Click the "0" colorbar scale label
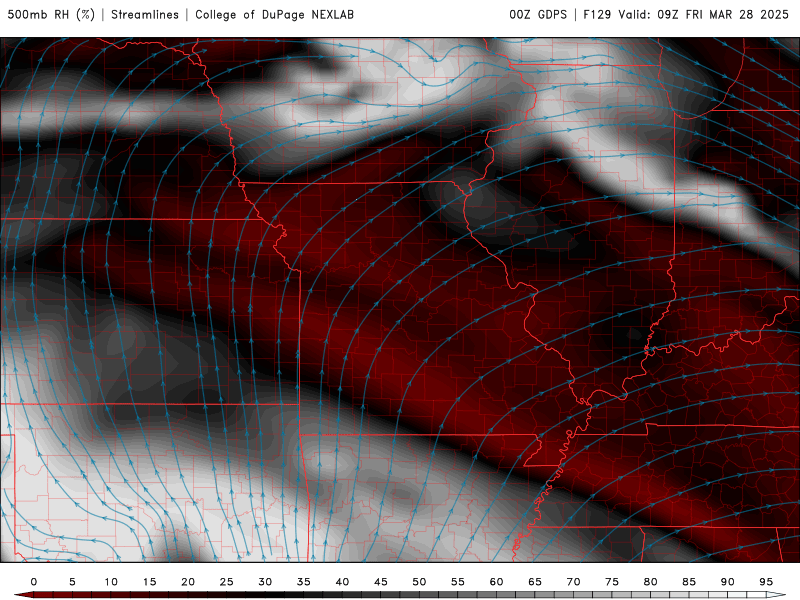 (34, 582)
